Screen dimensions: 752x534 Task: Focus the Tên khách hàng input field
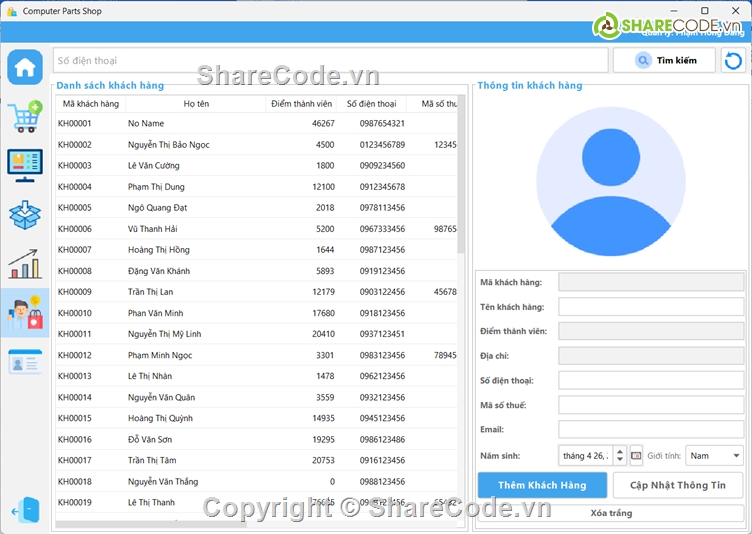click(651, 307)
